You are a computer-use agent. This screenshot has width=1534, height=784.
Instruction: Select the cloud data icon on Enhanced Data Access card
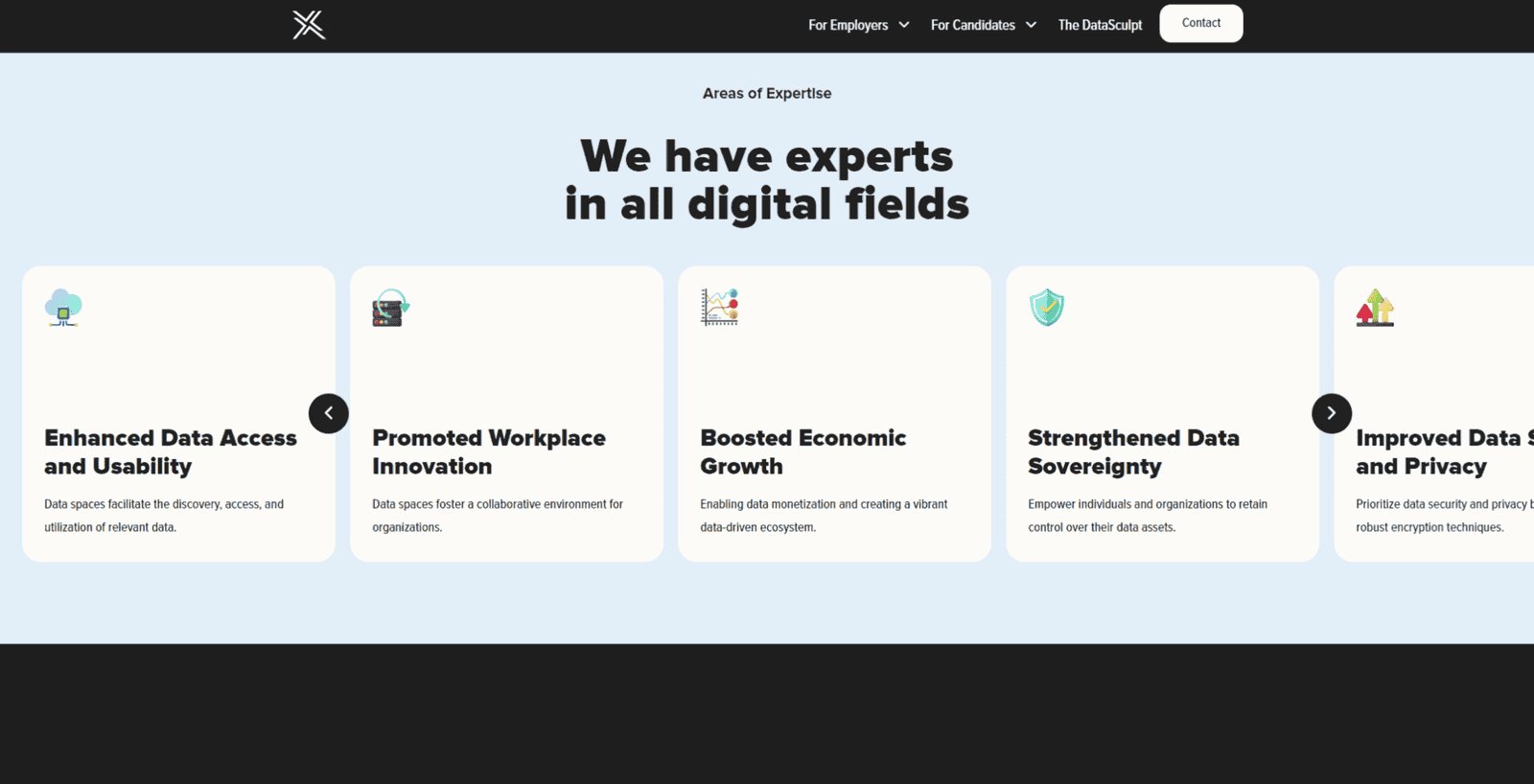pyautogui.click(x=62, y=308)
